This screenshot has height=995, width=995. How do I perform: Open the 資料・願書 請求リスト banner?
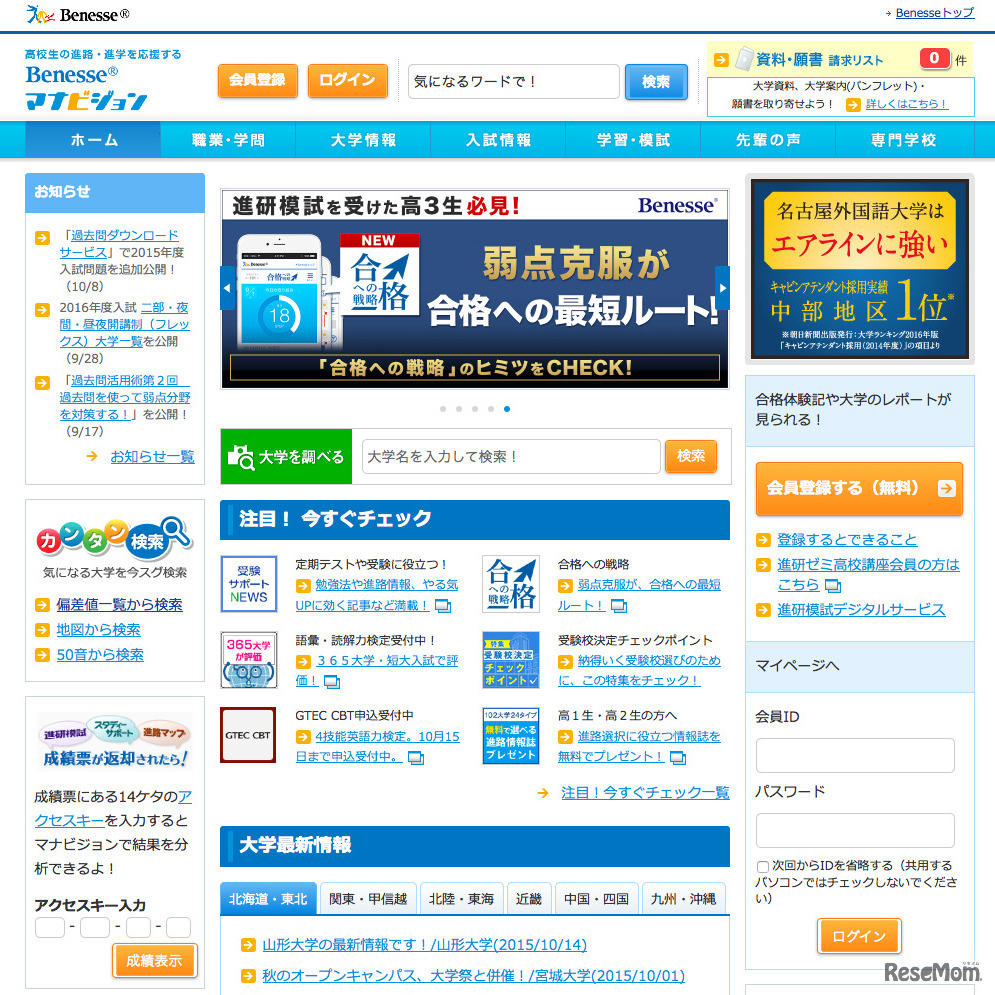[840, 60]
